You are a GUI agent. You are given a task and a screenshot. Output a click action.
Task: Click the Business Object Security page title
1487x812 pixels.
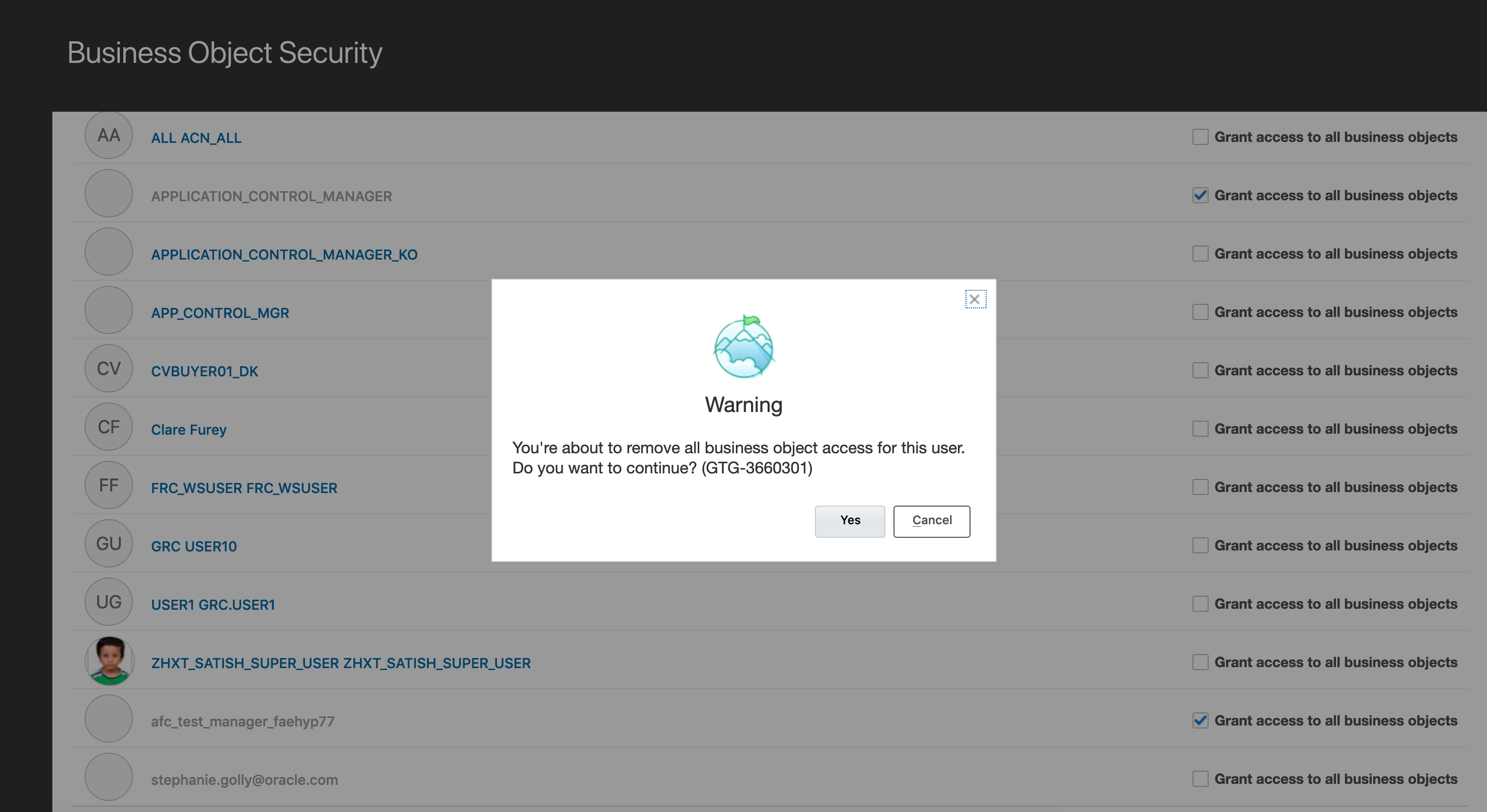pyautogui.click(x=225, y=53)
